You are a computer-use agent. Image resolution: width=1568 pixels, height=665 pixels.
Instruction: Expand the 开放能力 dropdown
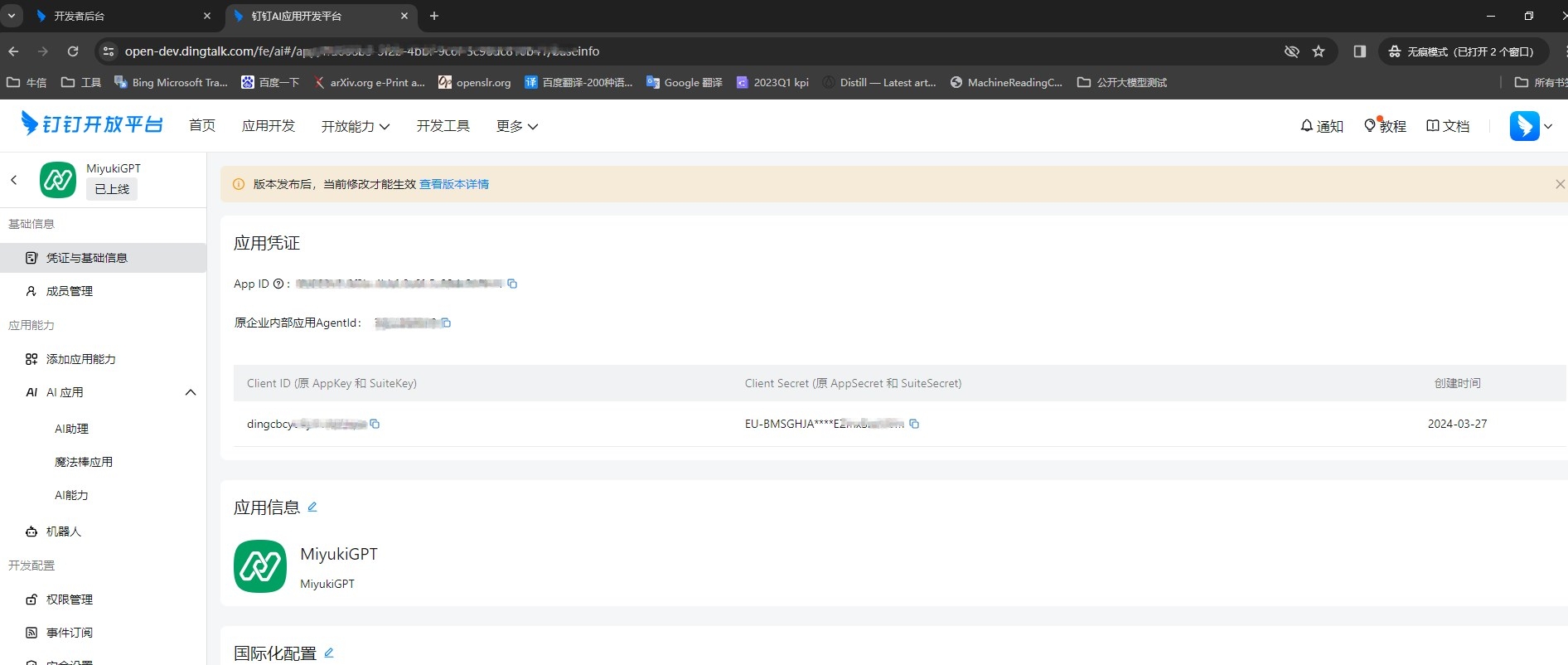tap(356, 126)
